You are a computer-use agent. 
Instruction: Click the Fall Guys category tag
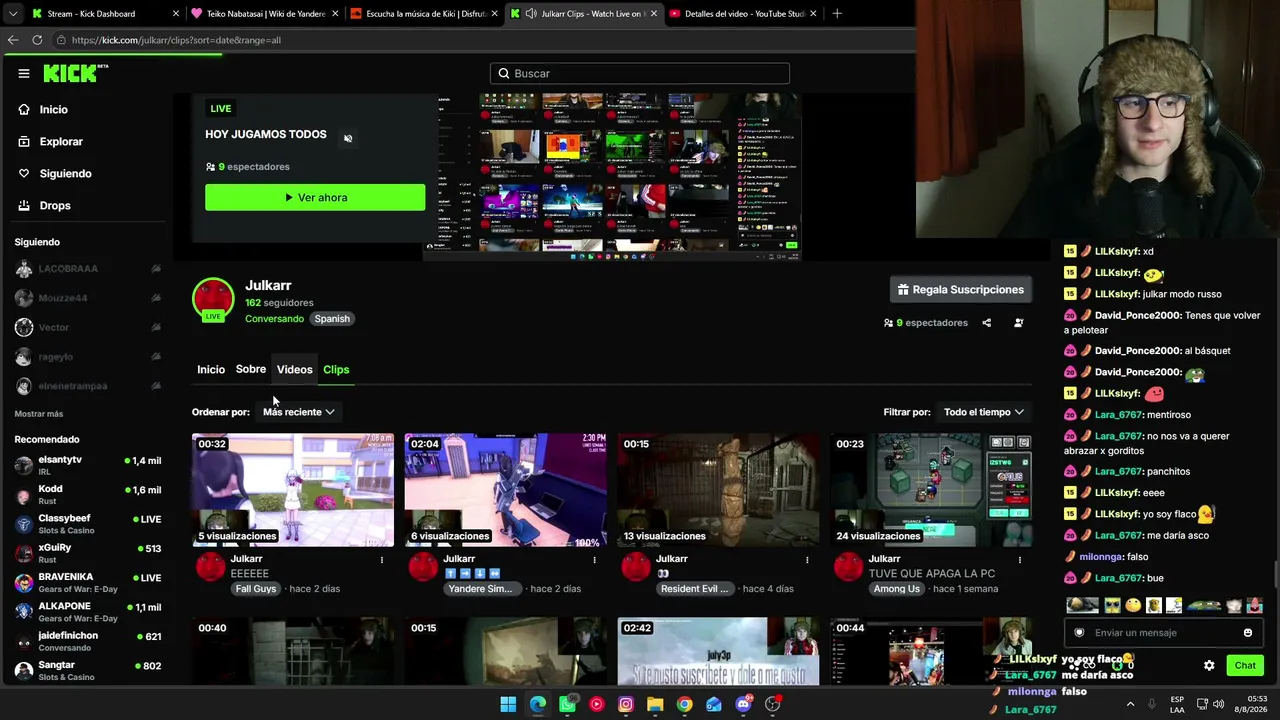pos(255,589)
